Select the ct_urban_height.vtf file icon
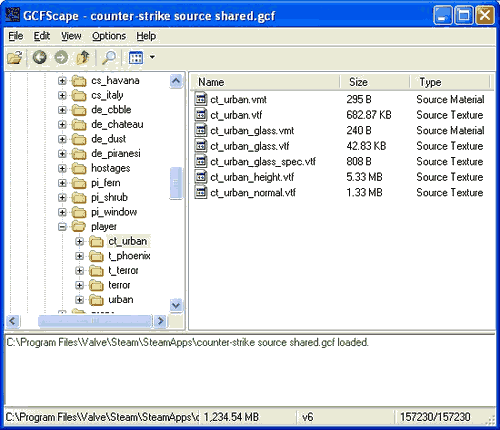This screenshot has height=430, width=500. 201,177
